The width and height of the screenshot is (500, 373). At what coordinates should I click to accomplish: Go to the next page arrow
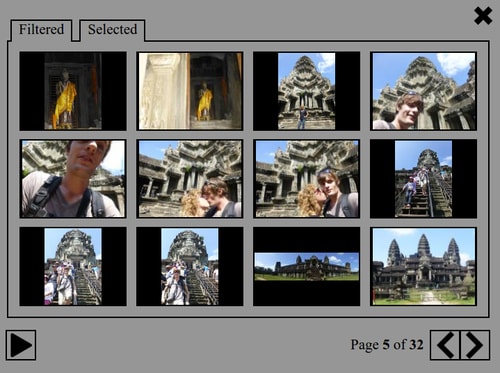pyautogui.click(x=475, y=345)
